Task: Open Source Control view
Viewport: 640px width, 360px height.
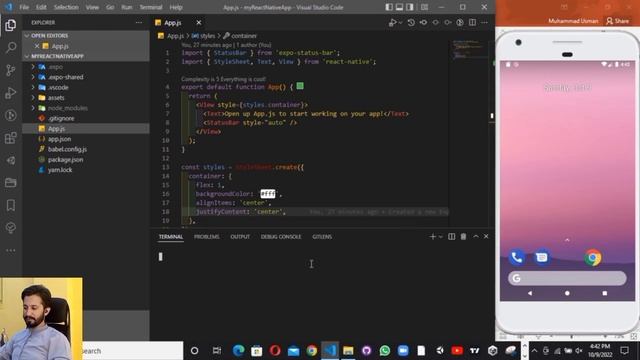Action: [11, 70]
